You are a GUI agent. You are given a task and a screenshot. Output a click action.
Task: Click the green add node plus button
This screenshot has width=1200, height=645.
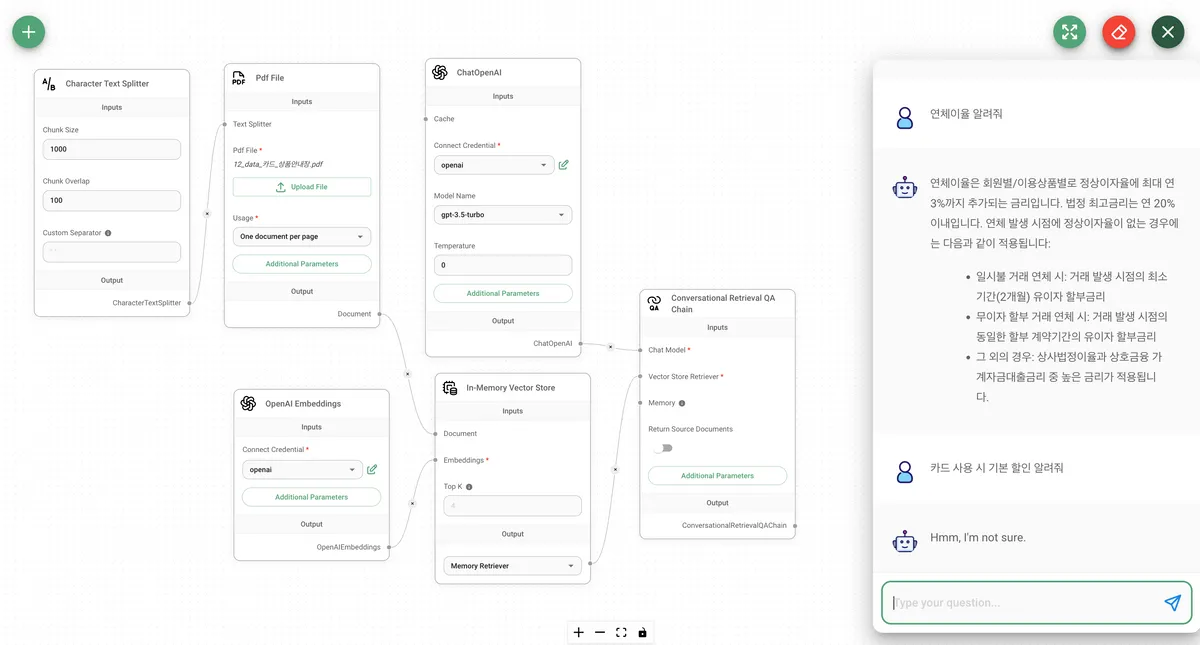[x=29, y=32]
